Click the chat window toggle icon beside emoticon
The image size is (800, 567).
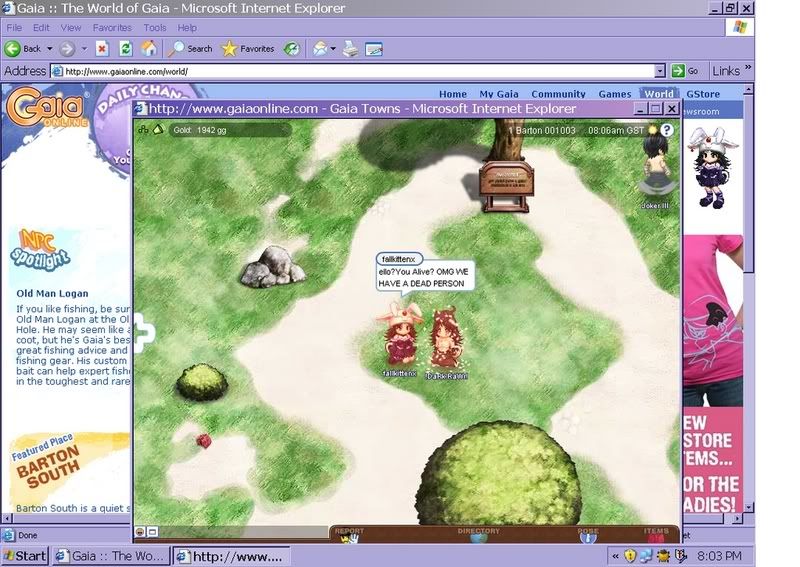[x=152, y=532]
